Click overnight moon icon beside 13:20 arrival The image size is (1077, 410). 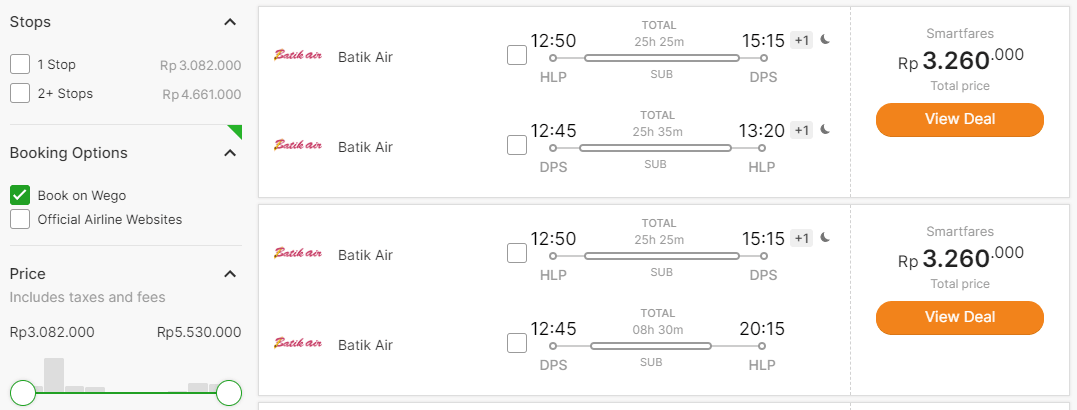825,129
